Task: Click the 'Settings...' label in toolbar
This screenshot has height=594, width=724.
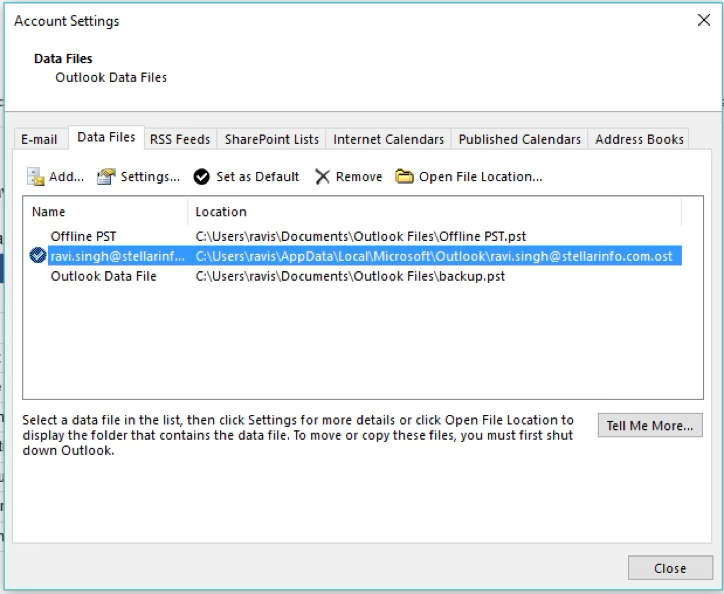Action: 150,177
